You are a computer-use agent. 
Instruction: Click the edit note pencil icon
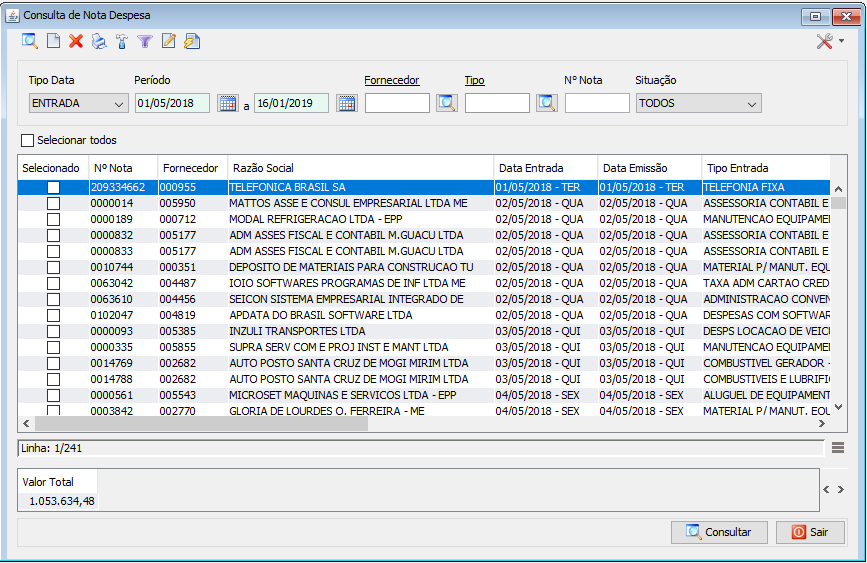[x=169, y=41]
